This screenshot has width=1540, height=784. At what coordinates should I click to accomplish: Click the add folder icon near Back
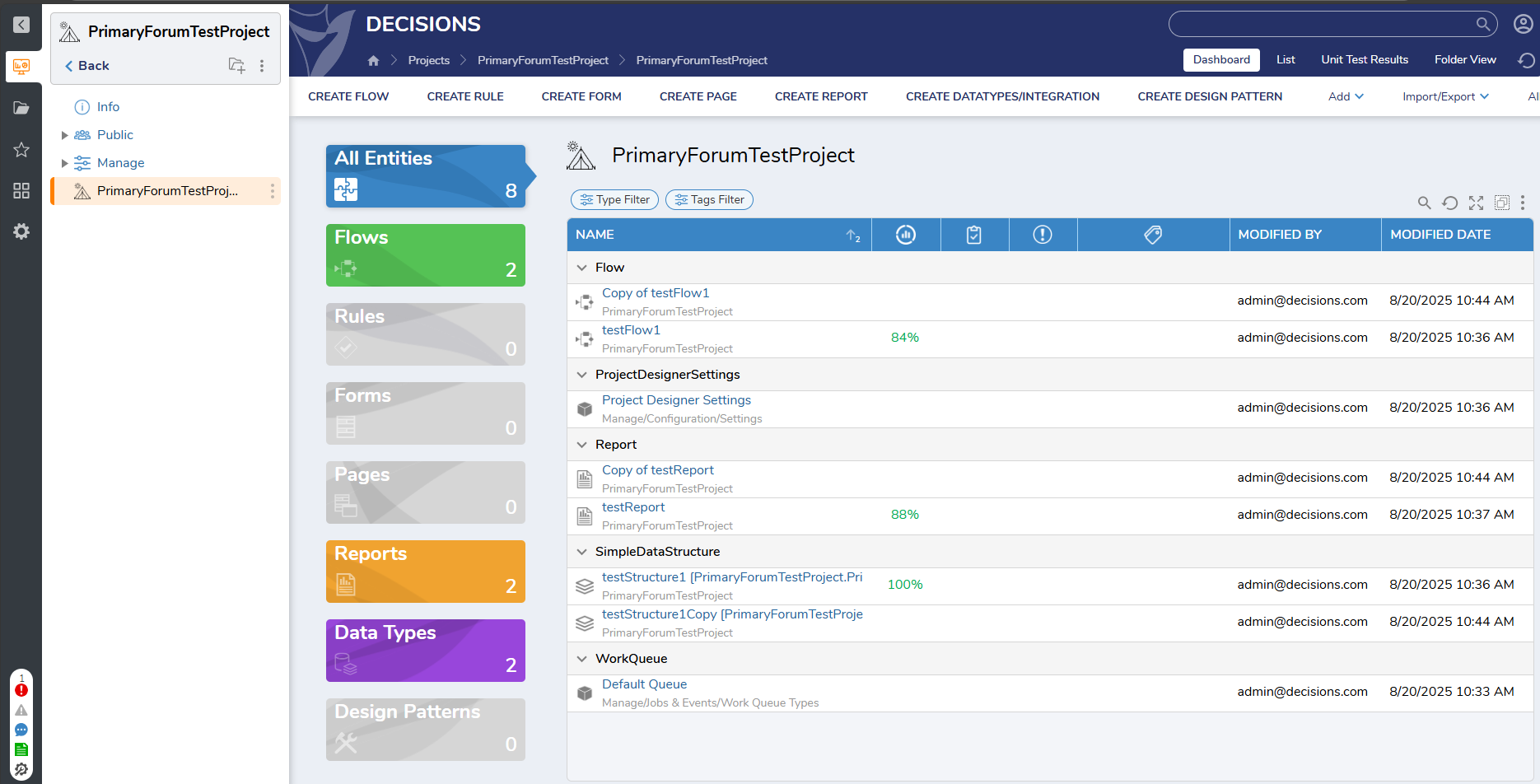(236, 65)
